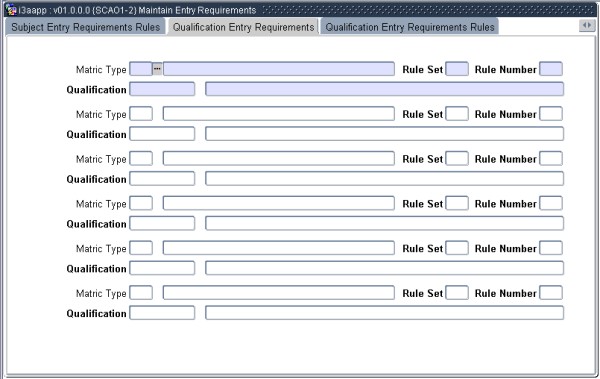The width and height of the screenshot is (600, 379).
Task: Select the fourth record's Rule Set field
Action: [457, 204]
